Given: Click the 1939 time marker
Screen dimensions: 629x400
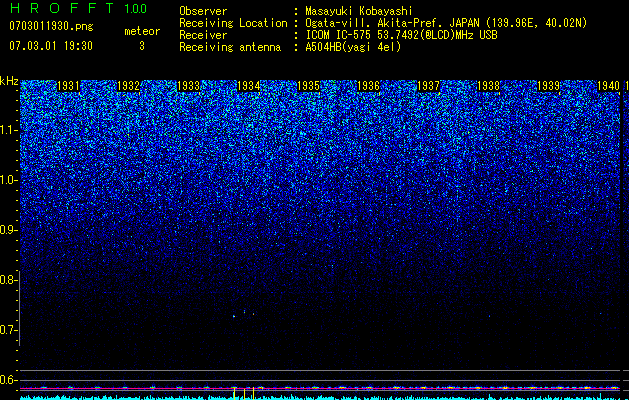Looking at the screenshot, I should coord(548,86).
